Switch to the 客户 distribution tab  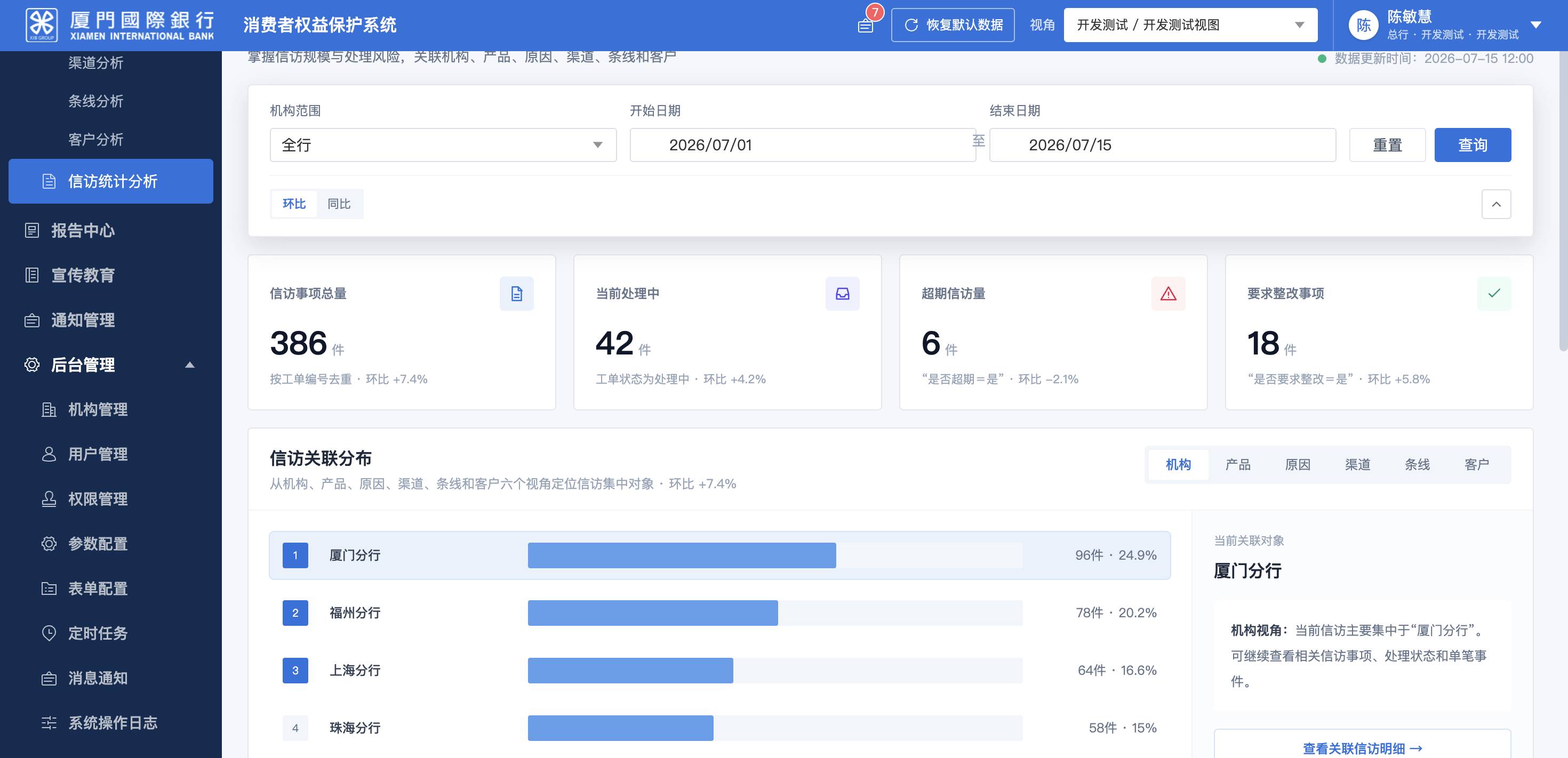(x=1477, y=465)
